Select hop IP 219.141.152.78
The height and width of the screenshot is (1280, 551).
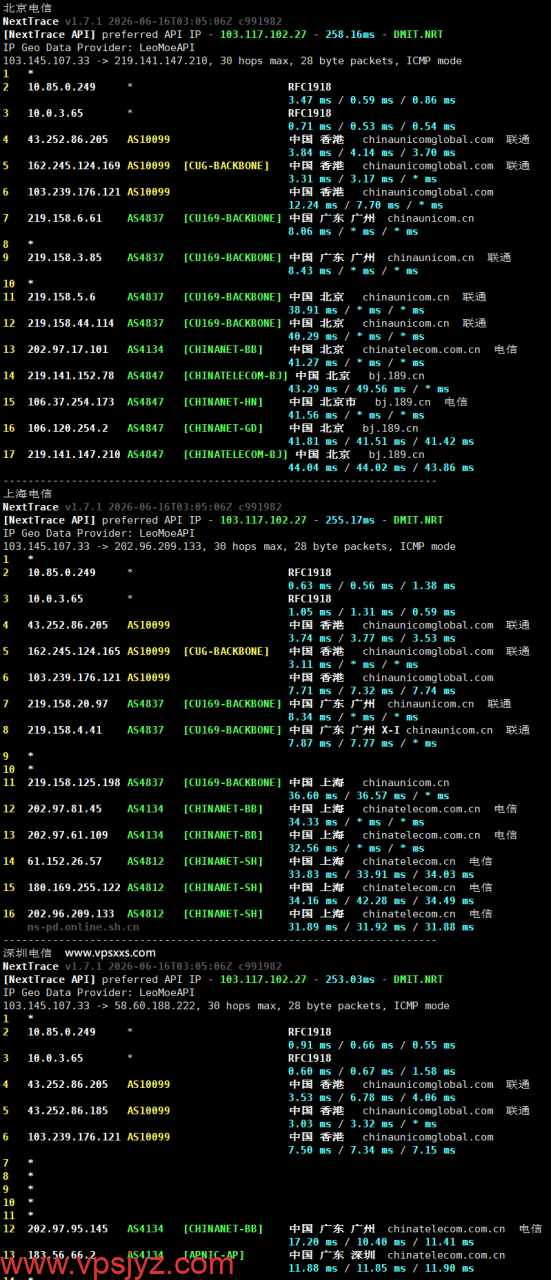71,376
